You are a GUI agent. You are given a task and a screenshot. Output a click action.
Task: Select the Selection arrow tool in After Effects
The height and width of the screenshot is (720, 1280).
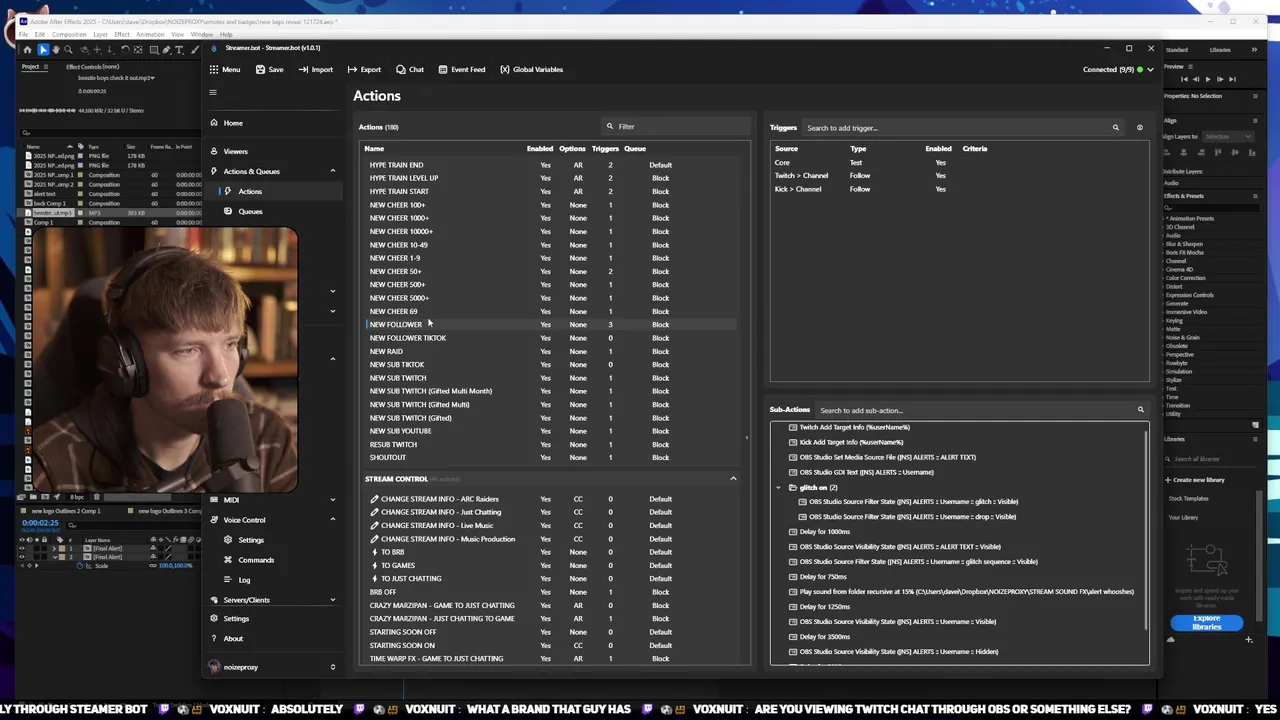[x=43, y=49]
